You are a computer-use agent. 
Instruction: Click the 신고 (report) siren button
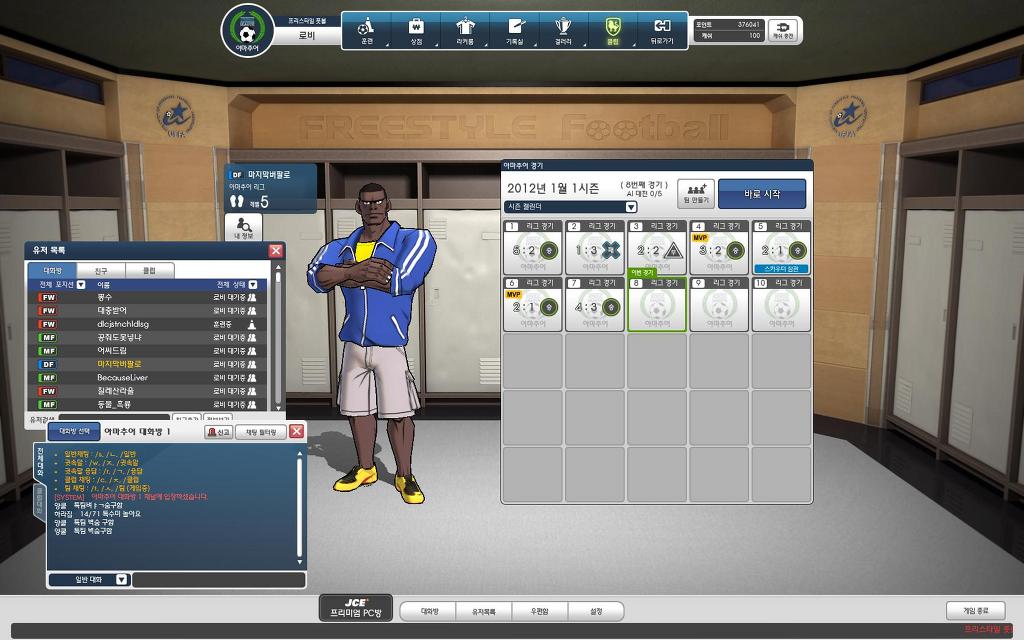click(x=218, y=432)
